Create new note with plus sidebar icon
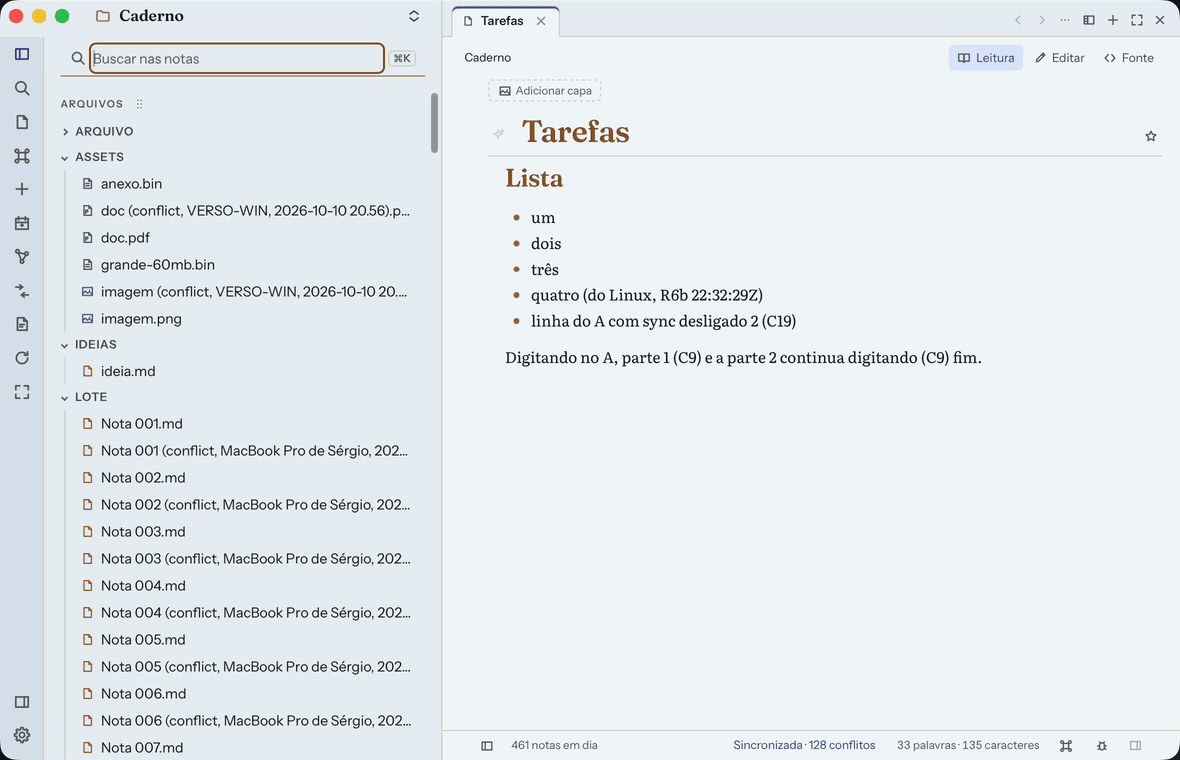The width and height of the screenshot is (1180, 760). point(22,189)
